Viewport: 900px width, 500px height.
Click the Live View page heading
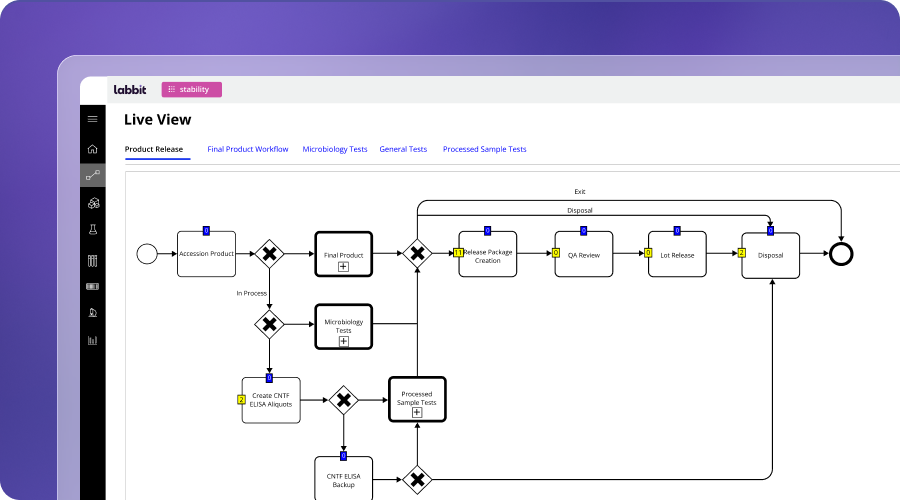pyautogui.click(x=157, y=119)
